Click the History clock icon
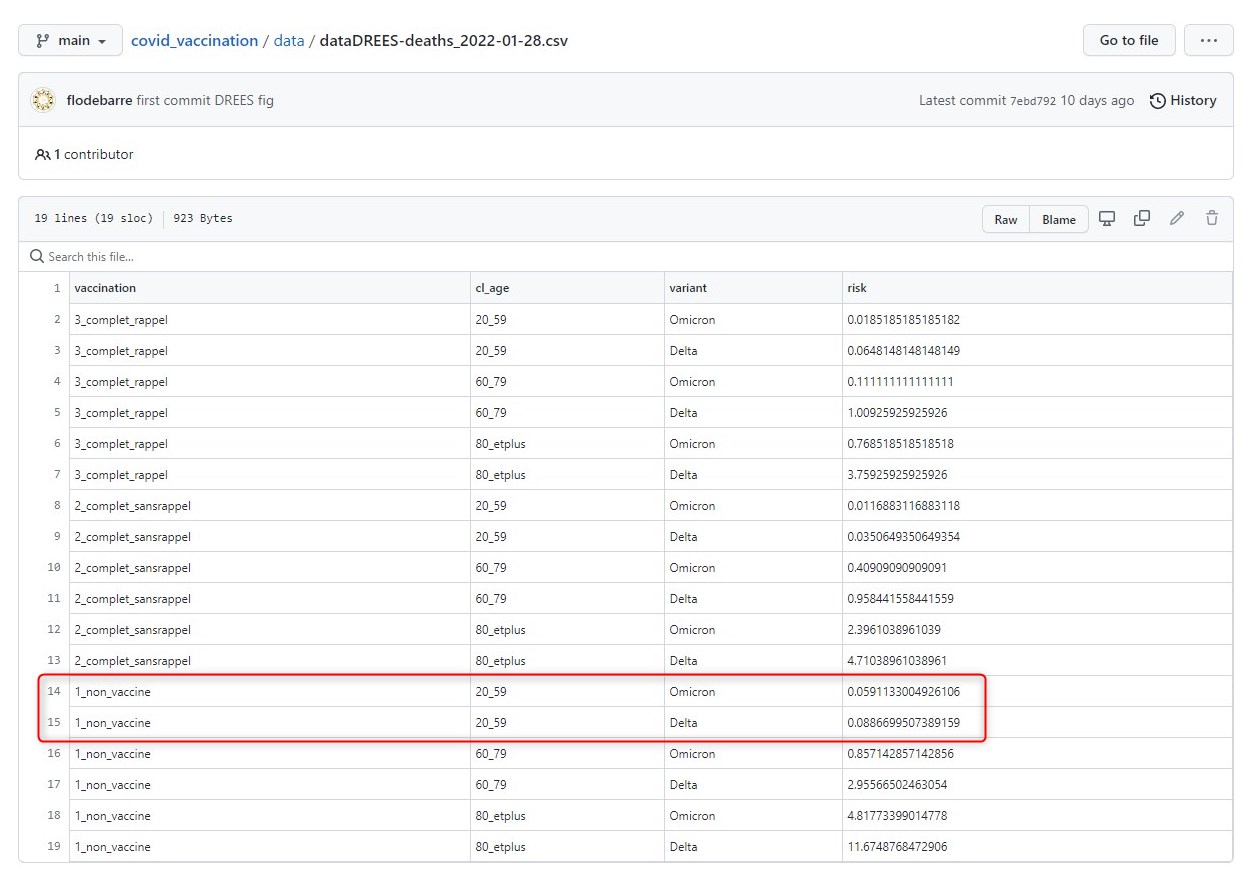1252x879 pixels. click(1158, 101)
